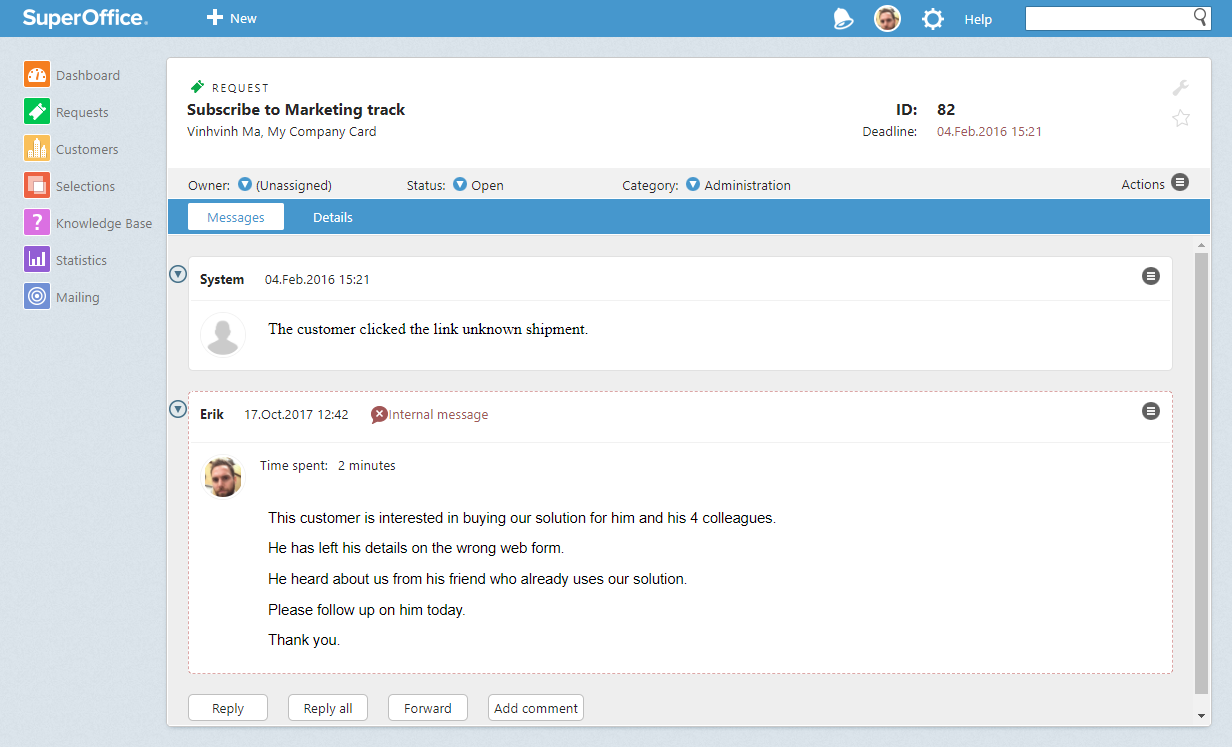Collapse Erik's internal message

click(x=178, y=409)
